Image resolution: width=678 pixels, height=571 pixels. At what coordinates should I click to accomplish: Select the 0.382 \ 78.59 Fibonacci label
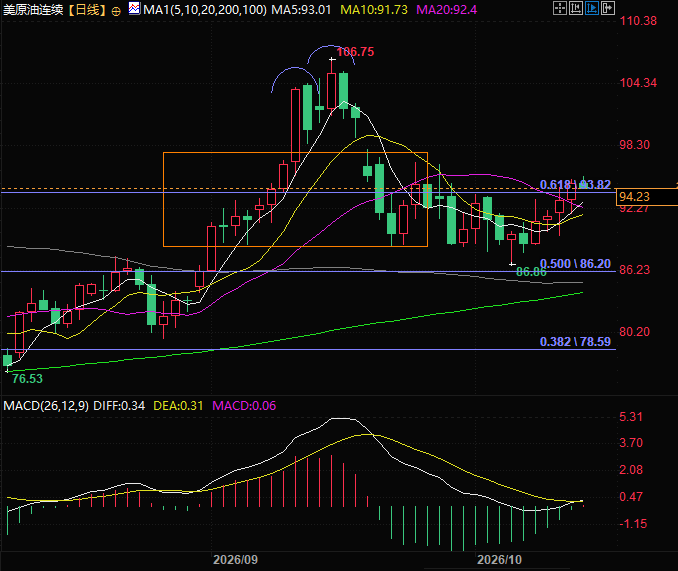point(575,342)
